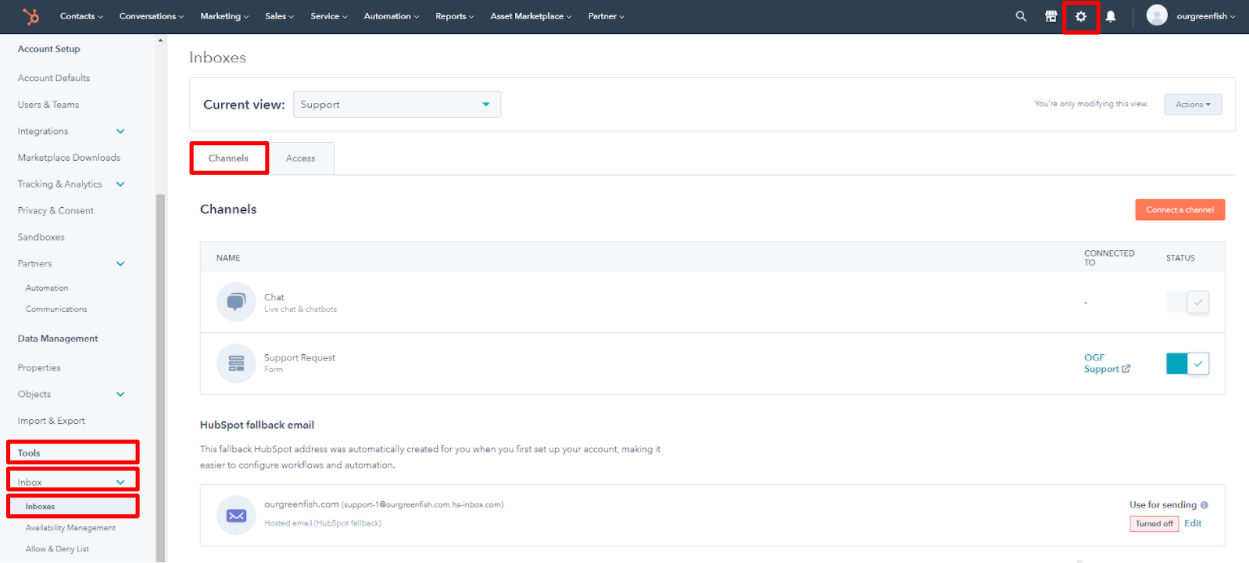Expand the Tracking & Analytics section

120,184
